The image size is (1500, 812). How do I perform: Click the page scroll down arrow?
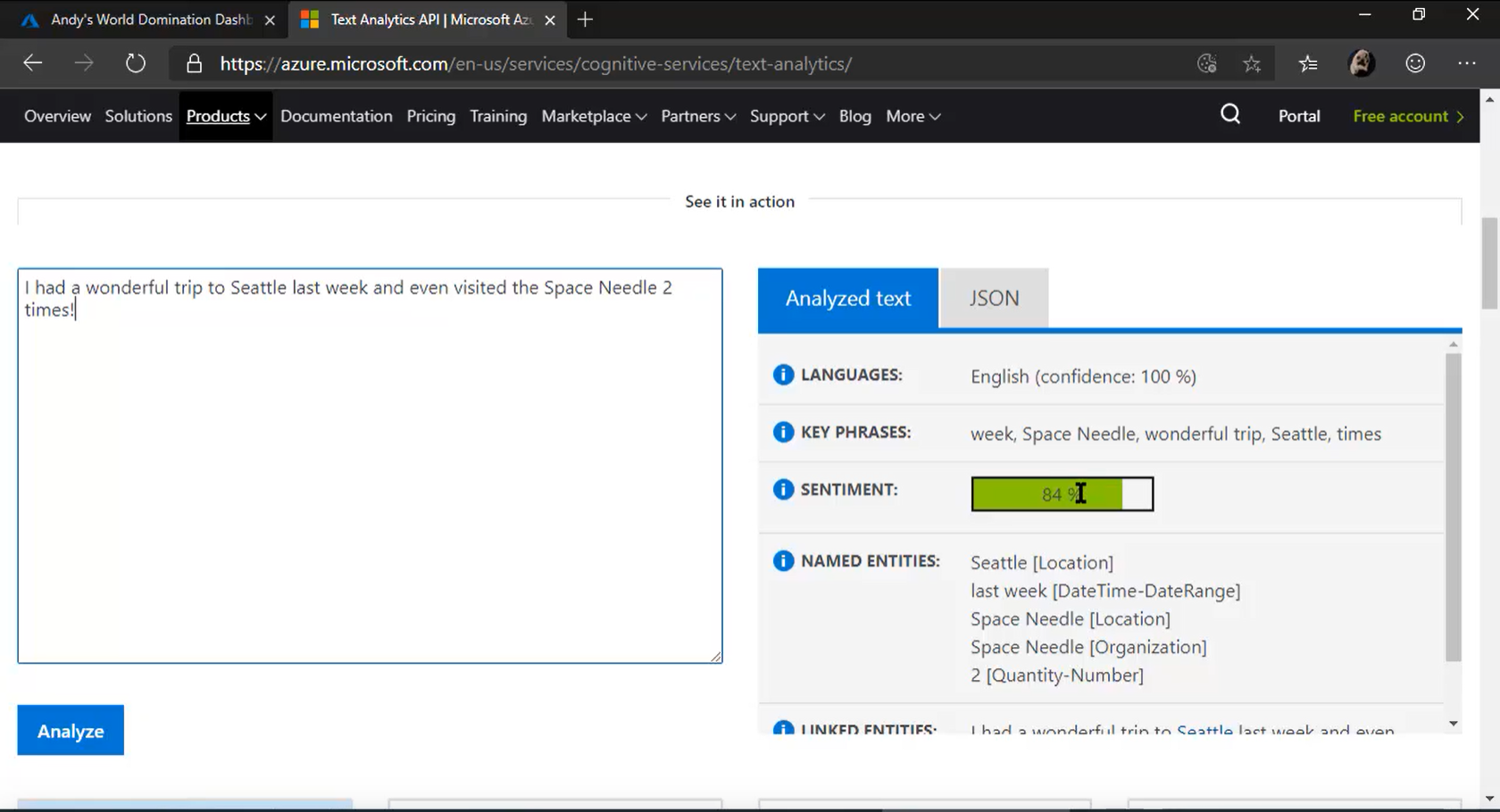point(1489,799)
